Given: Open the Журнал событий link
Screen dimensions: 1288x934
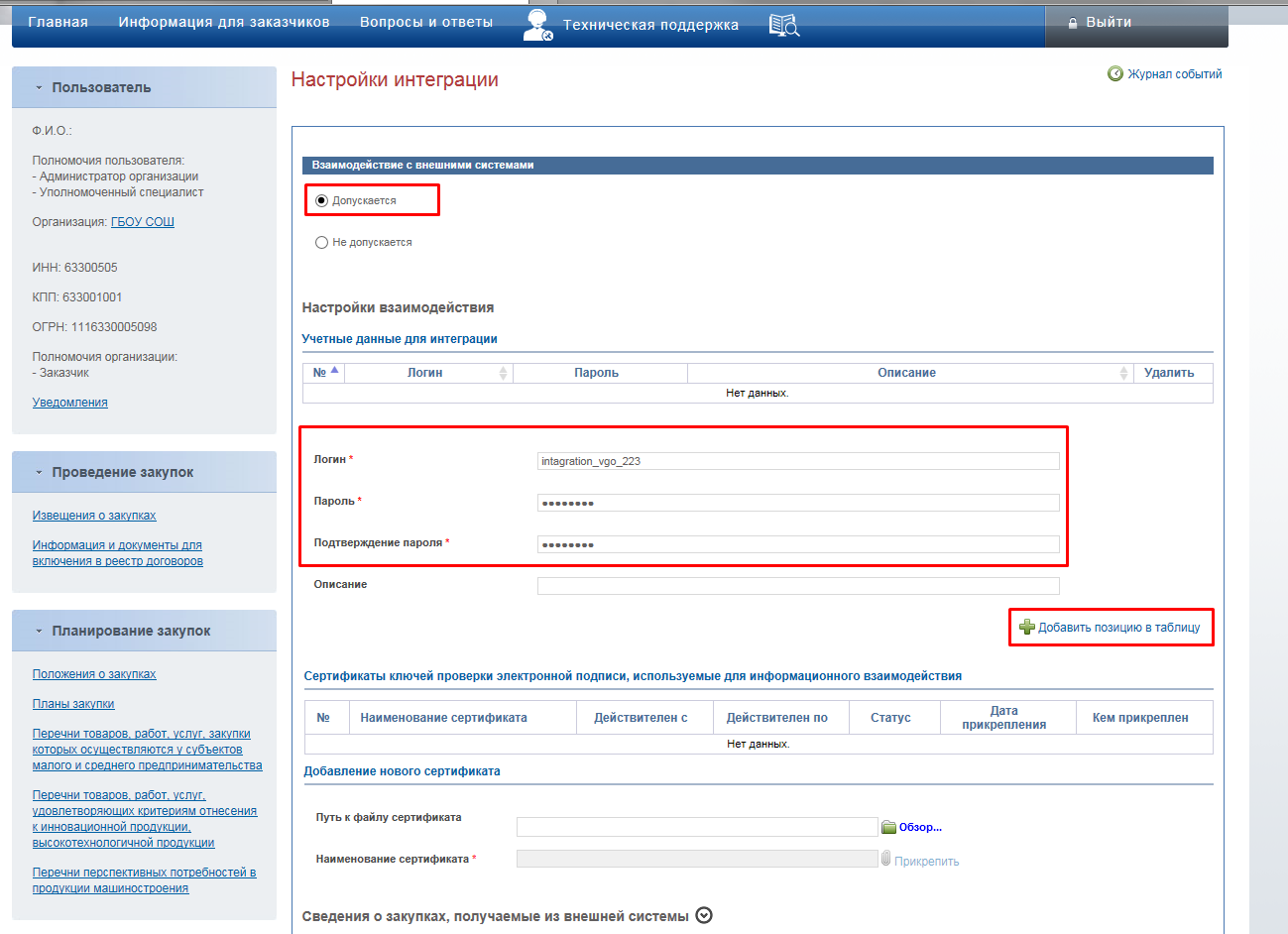Looking at the screenshot, I should point(1175,73).
